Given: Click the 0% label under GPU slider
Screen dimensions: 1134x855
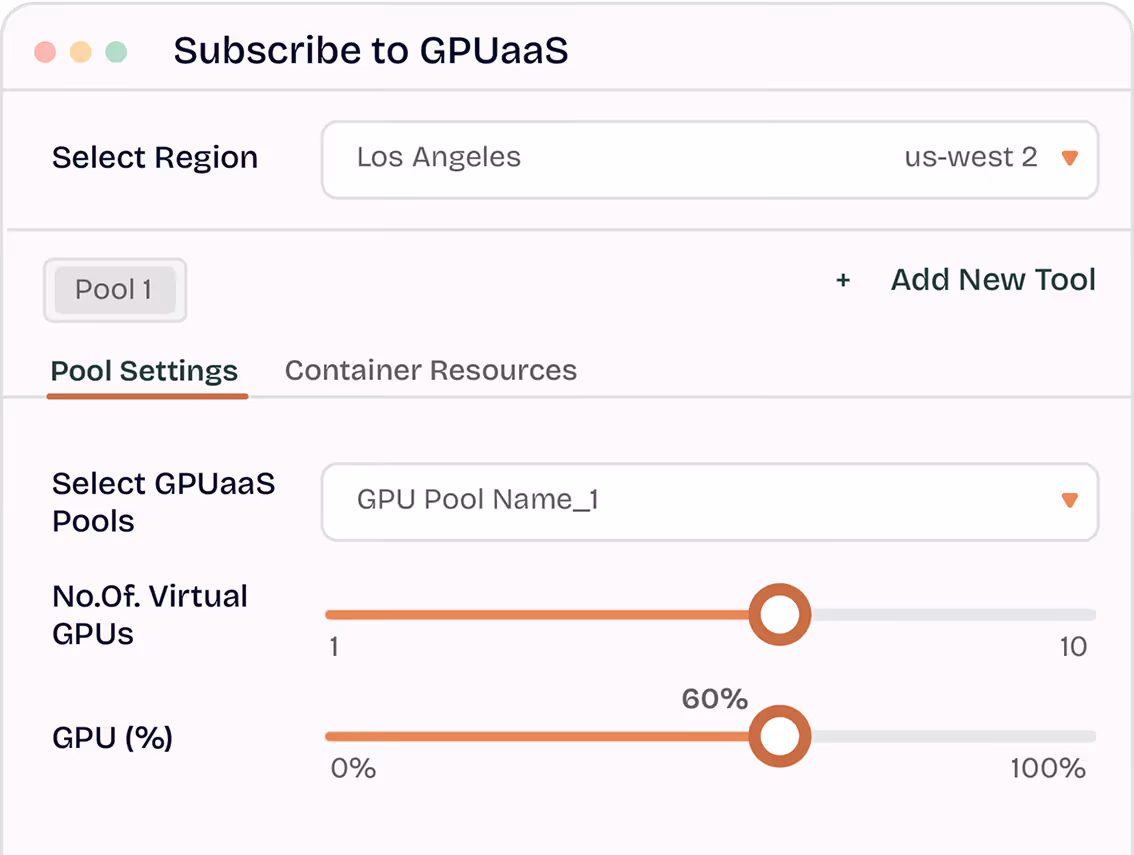Looking at the screenshot, I should [353, 768].
